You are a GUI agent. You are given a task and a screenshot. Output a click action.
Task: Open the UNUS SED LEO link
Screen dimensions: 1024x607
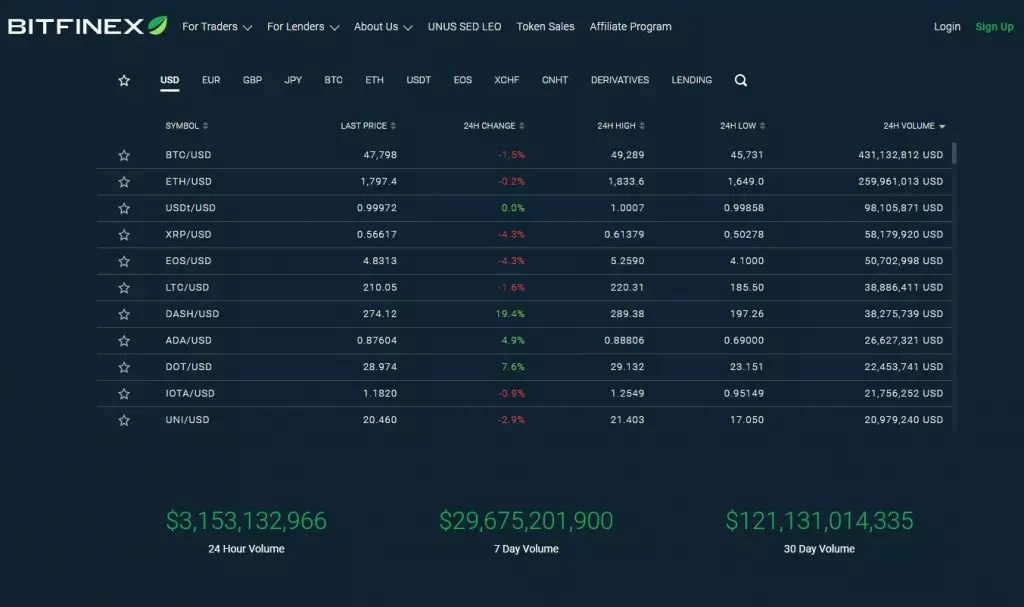(464, 27)
